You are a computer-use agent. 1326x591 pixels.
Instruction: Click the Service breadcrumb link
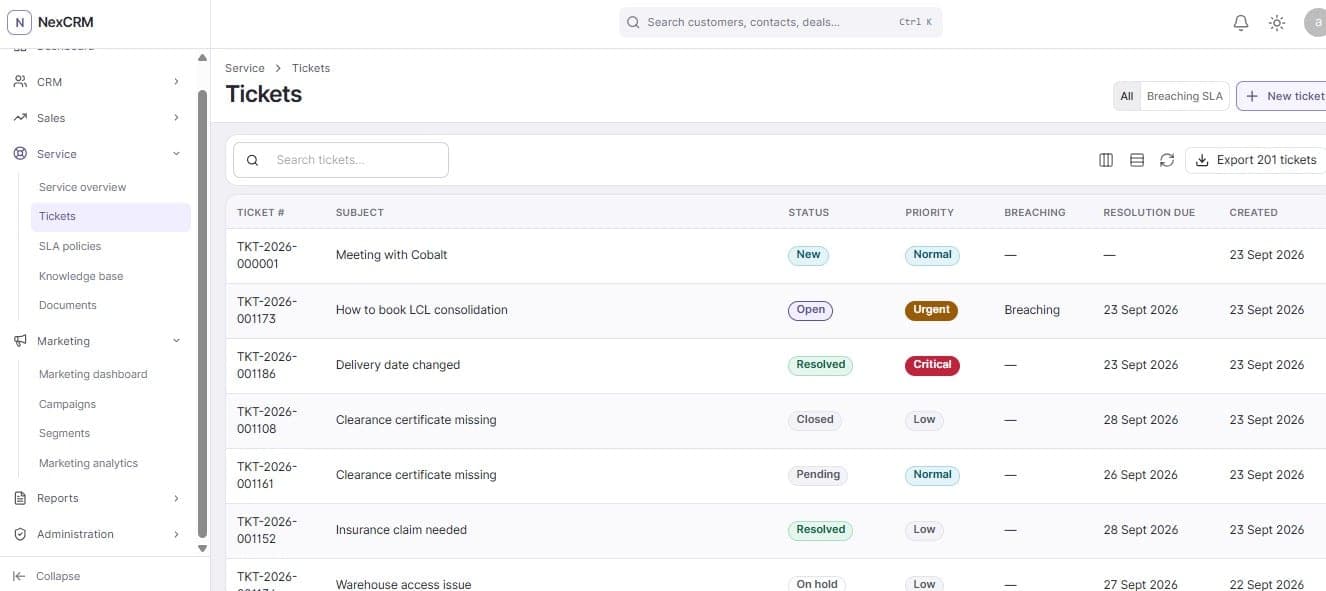(245, 68)
